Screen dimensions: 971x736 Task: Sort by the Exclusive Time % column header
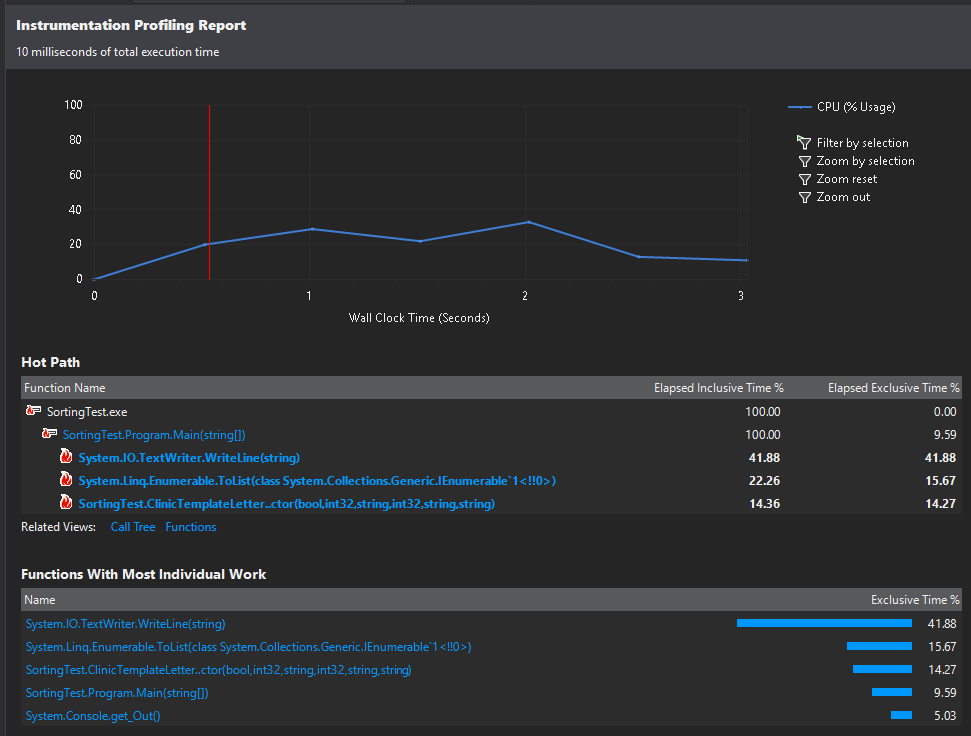914,599
